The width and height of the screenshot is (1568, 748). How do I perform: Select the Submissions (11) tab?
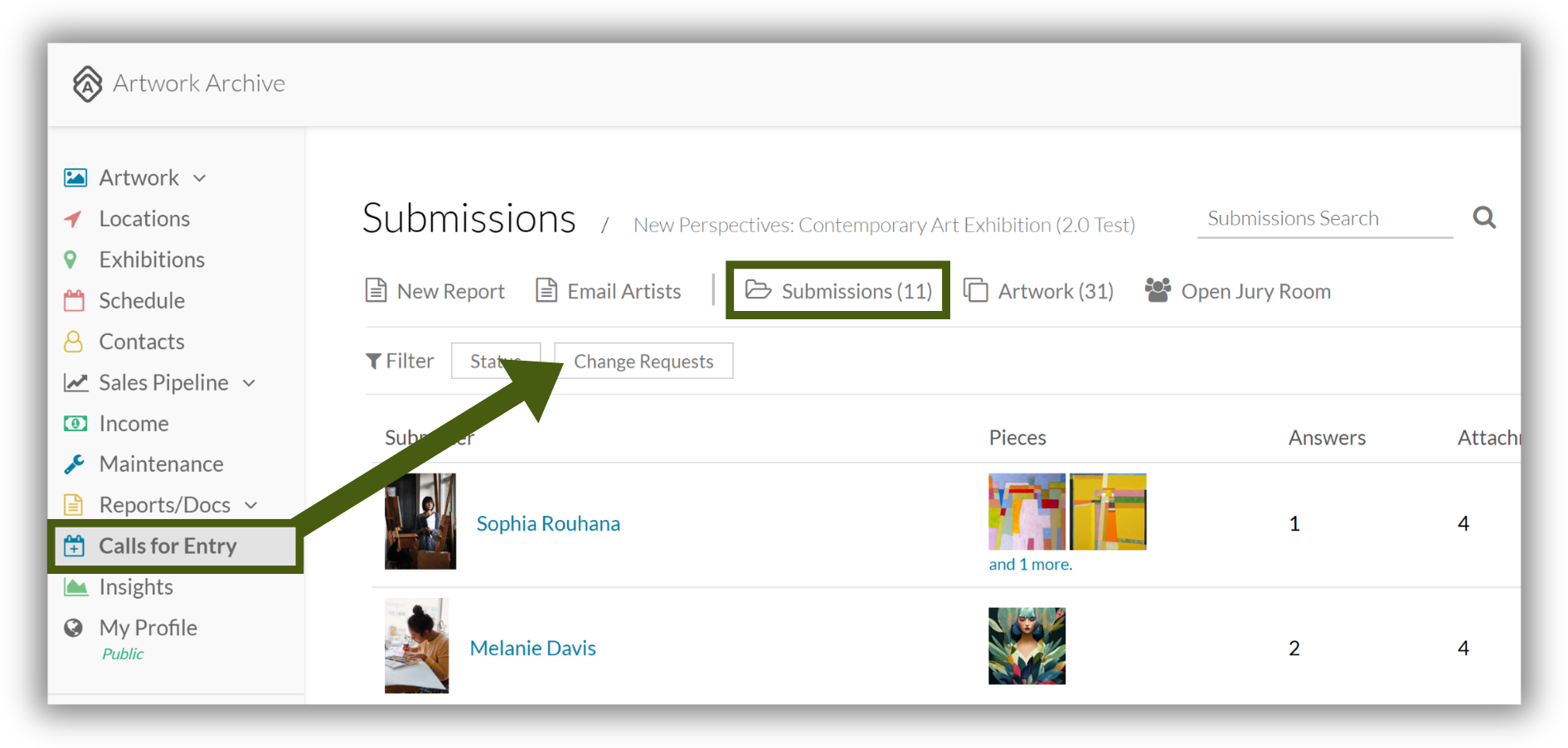[x=838, y=291]
